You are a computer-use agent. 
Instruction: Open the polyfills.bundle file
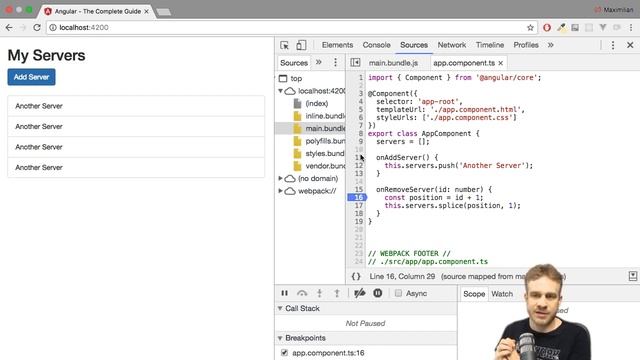click(x=325, y=141)
